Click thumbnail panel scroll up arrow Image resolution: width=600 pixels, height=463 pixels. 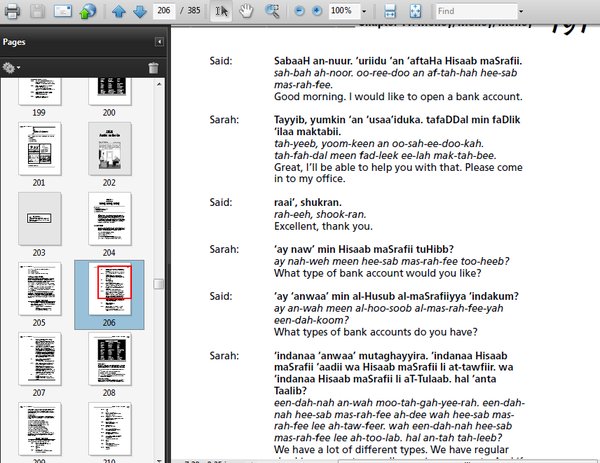click(x=159, y=84)
